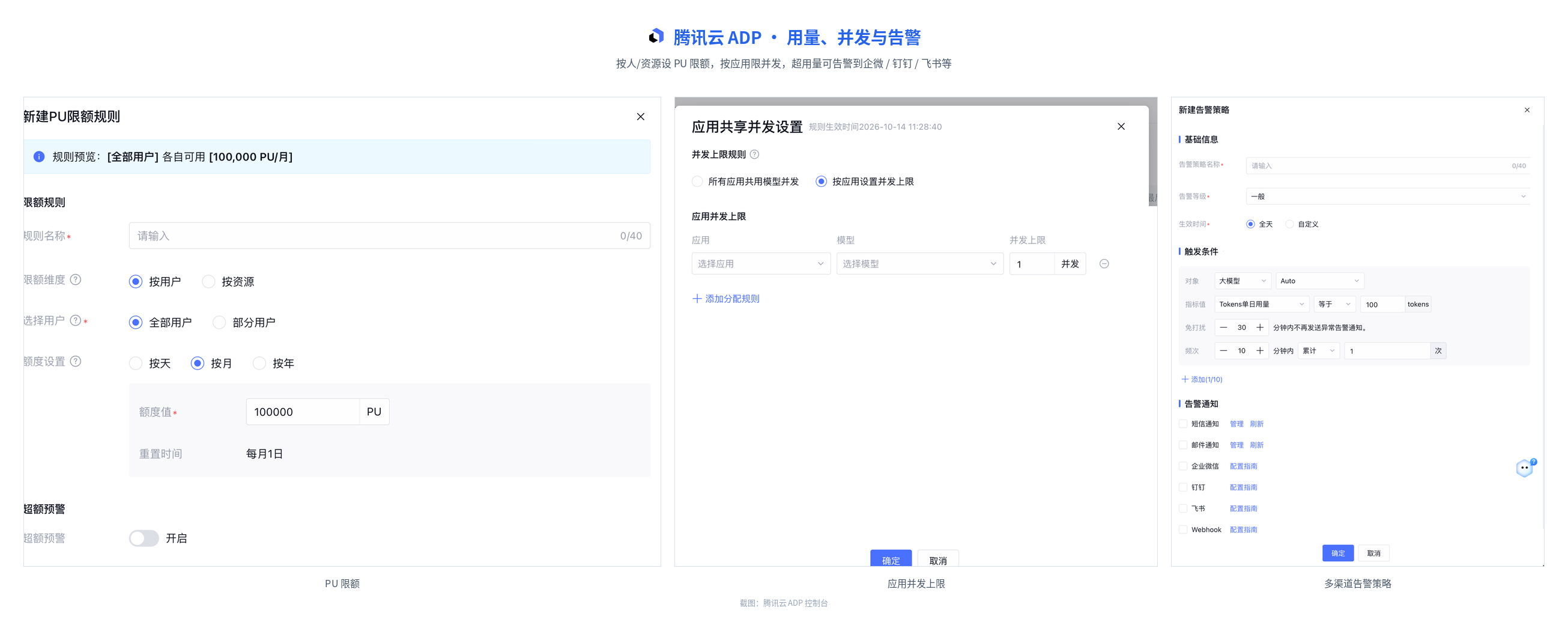
Task: Click the help icon beside 限额维度
Action: (76, 279)
